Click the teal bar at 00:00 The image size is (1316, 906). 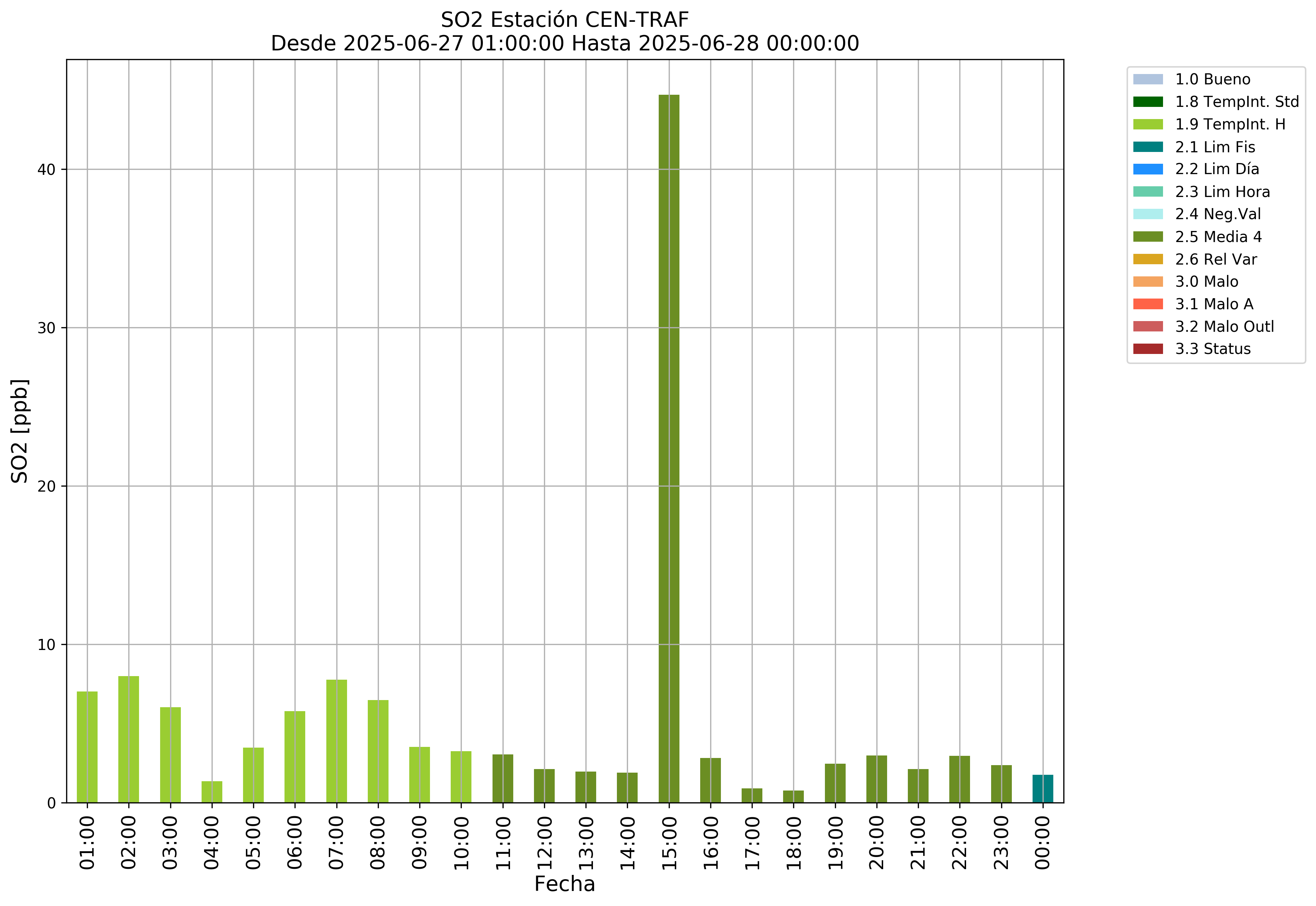click(1043, 789)
